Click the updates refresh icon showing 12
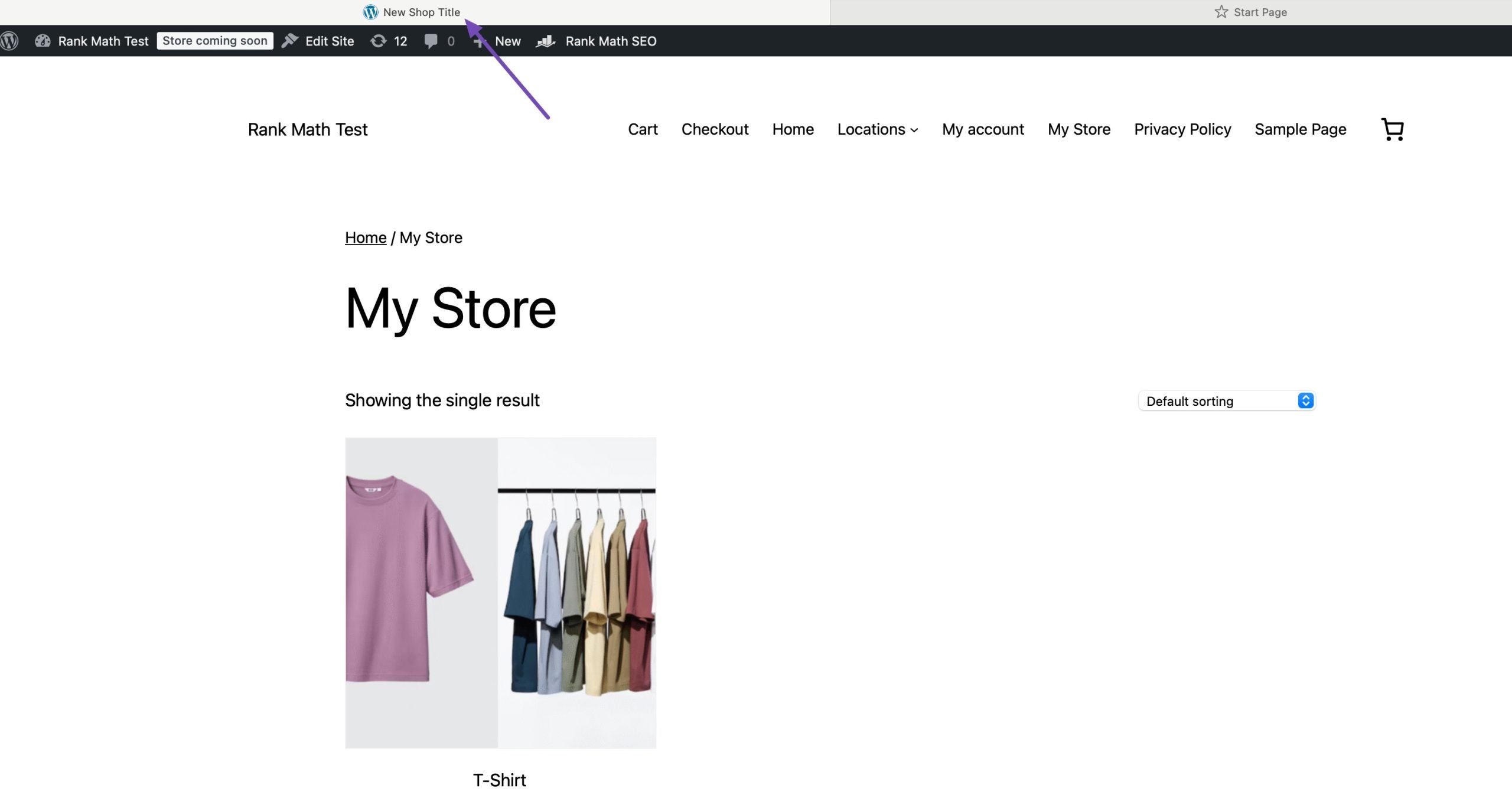Image resolution: width=1512 pixels, height=798 pixels. point(378,41)
